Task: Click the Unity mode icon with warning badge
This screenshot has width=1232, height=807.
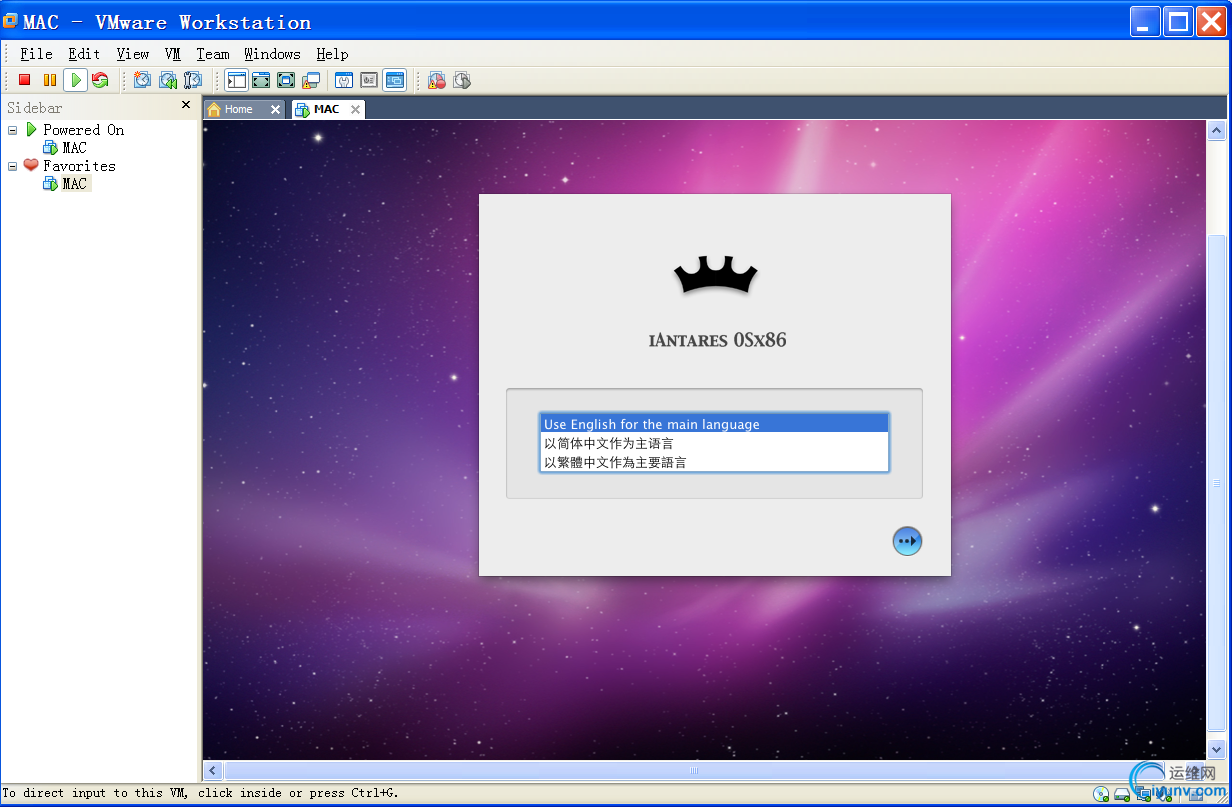Action: pyautogui.click(x=311, y=80)
